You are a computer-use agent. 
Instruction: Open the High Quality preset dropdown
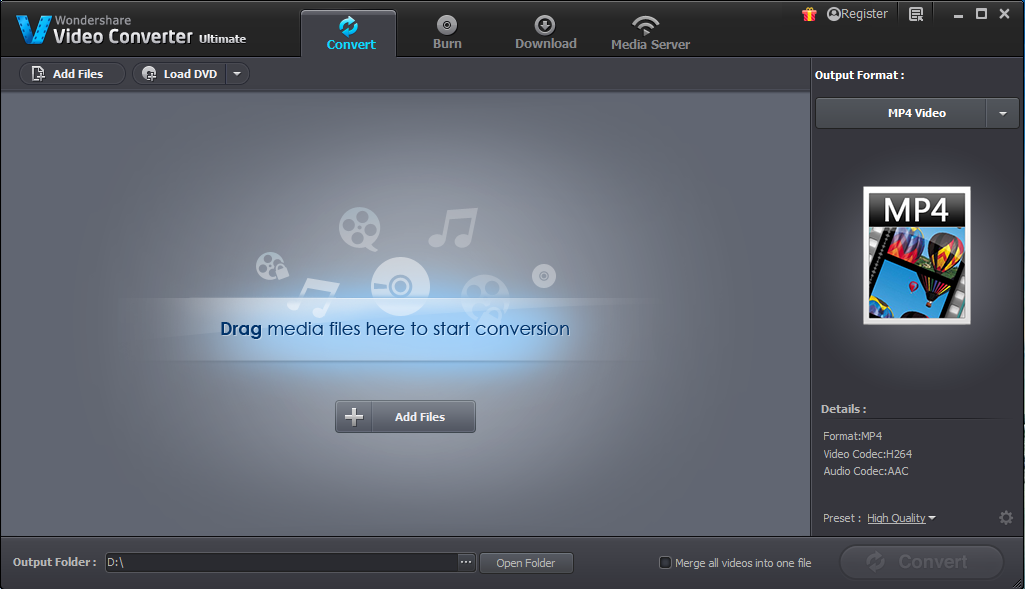(x=901, y=518)
